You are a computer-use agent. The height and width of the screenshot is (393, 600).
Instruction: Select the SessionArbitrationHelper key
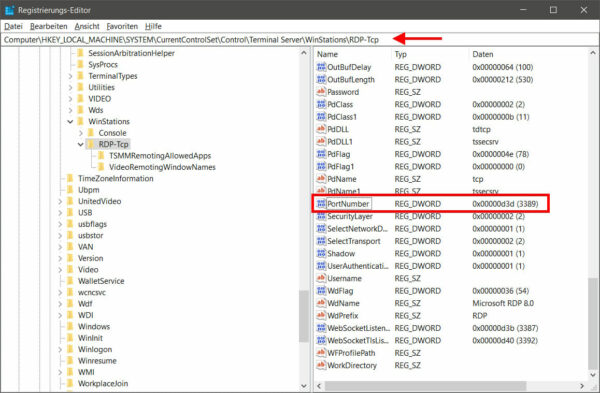[131, 53]
